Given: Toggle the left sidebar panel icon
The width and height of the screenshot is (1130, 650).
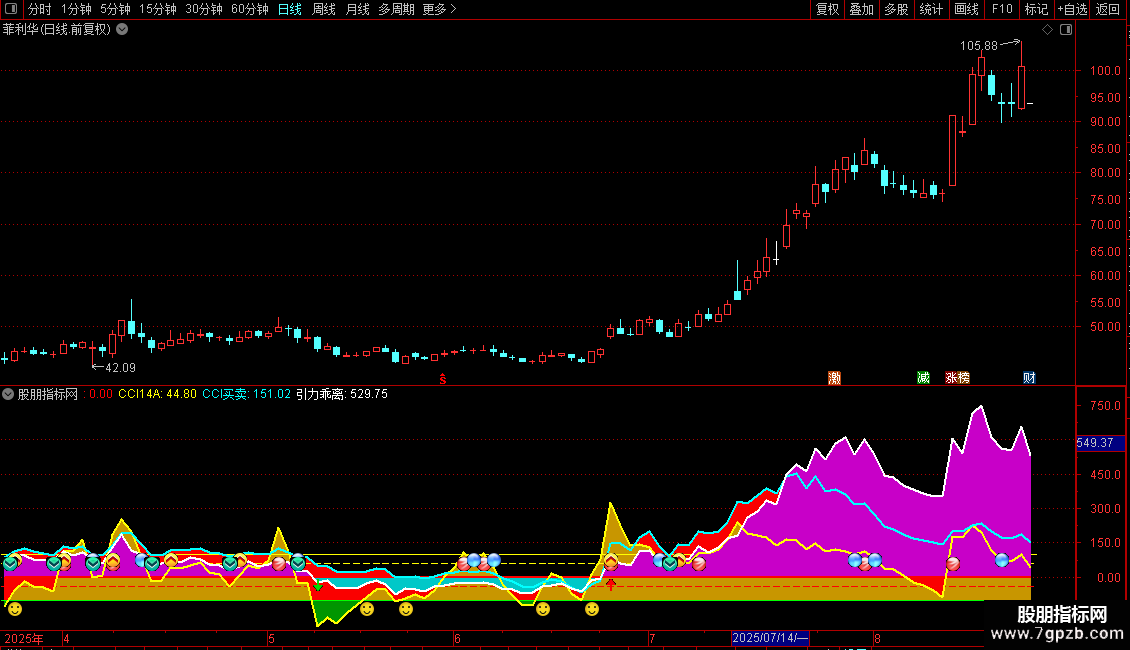Looking at the screenshot, I should point(11,9).
